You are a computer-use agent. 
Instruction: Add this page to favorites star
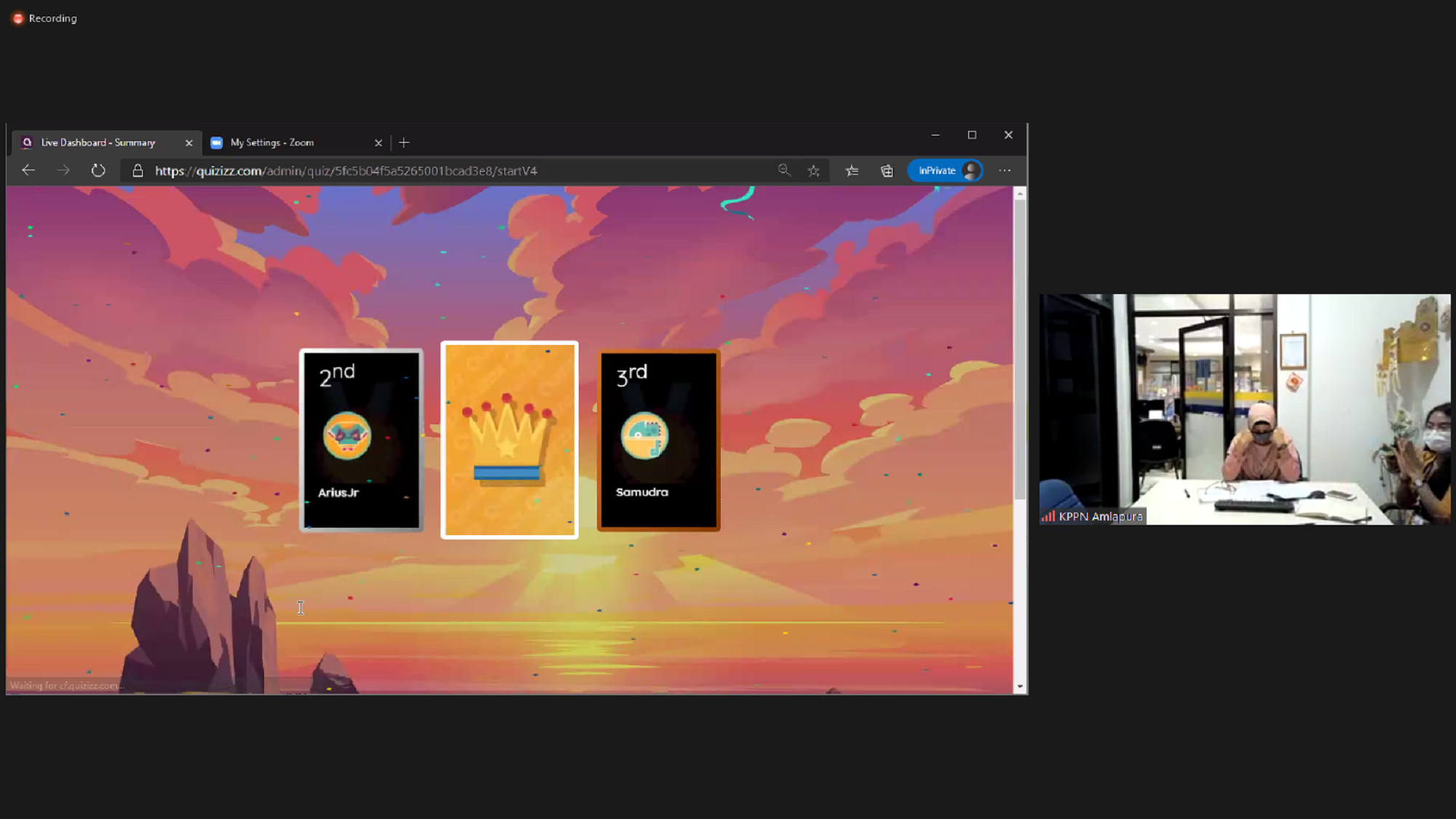pos(814,170)
